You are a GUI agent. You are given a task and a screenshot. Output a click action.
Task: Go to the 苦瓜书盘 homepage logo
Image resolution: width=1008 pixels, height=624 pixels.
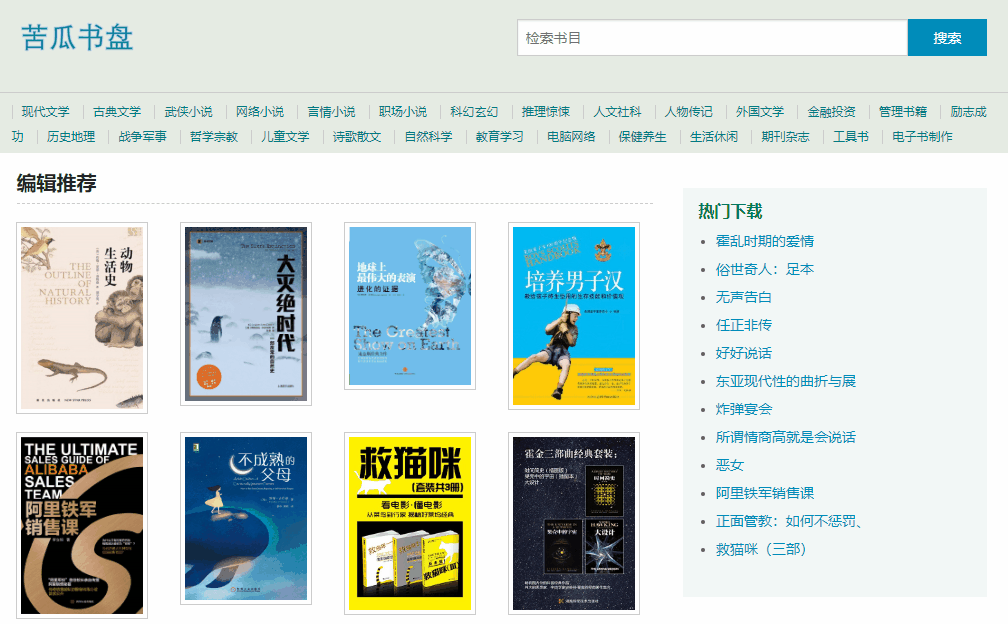pos(78,38)
